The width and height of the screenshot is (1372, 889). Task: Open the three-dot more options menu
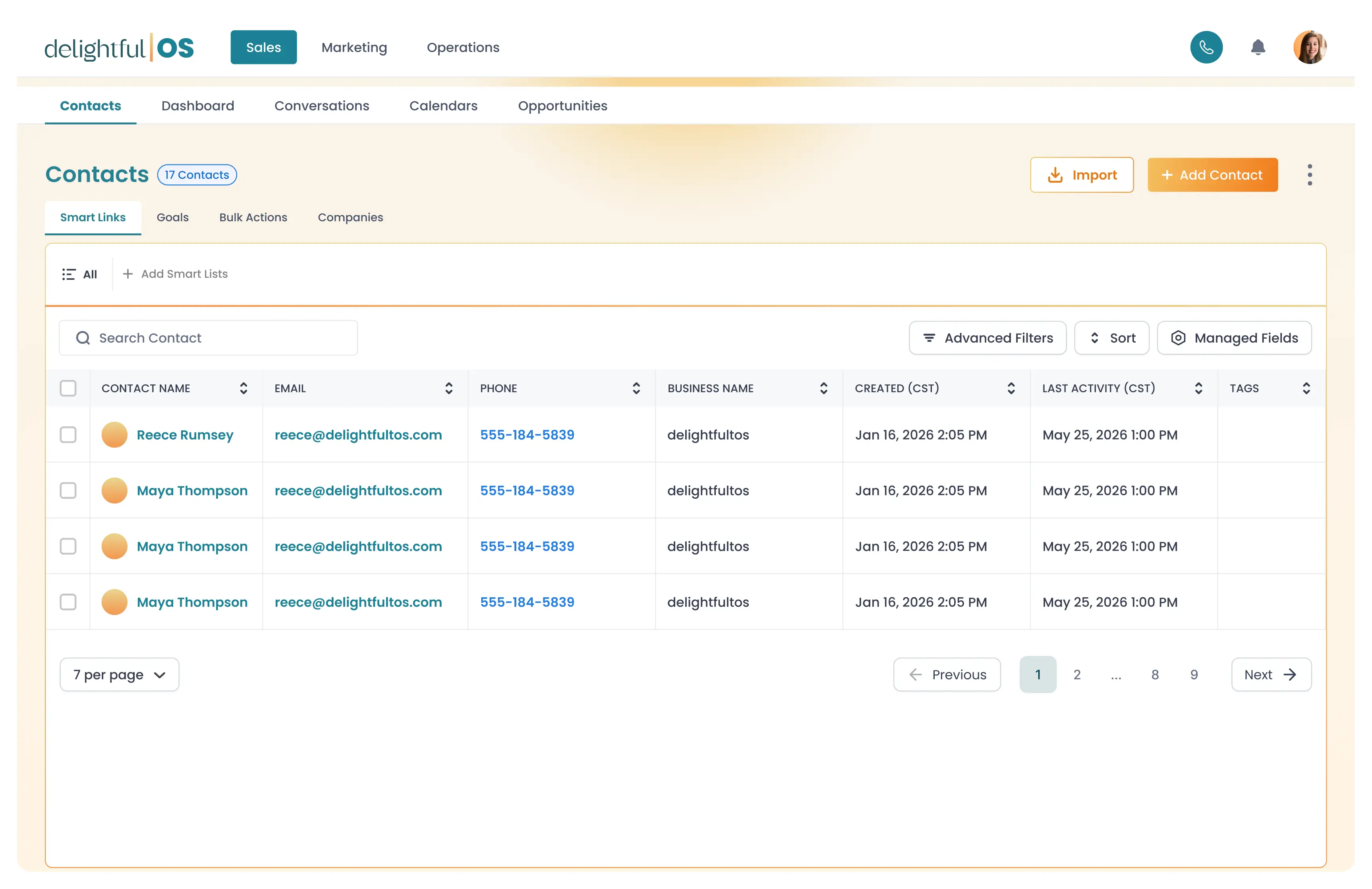[1310, 175]
